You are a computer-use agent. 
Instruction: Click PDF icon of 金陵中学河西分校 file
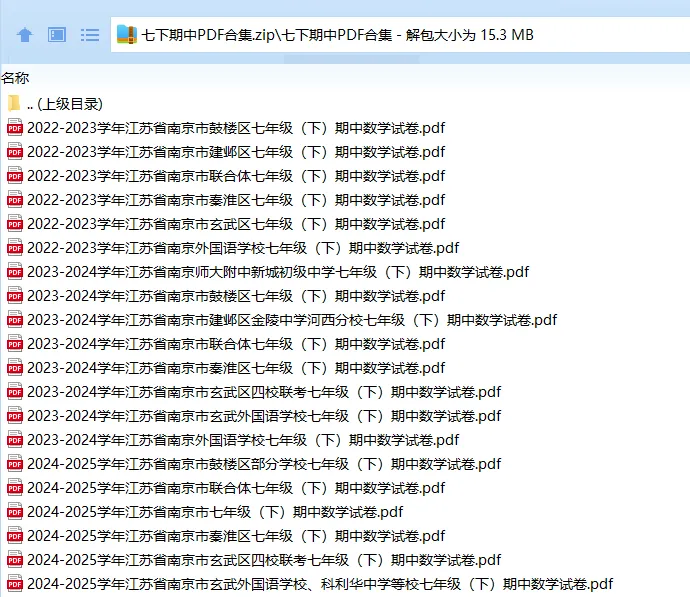point(15,319)
